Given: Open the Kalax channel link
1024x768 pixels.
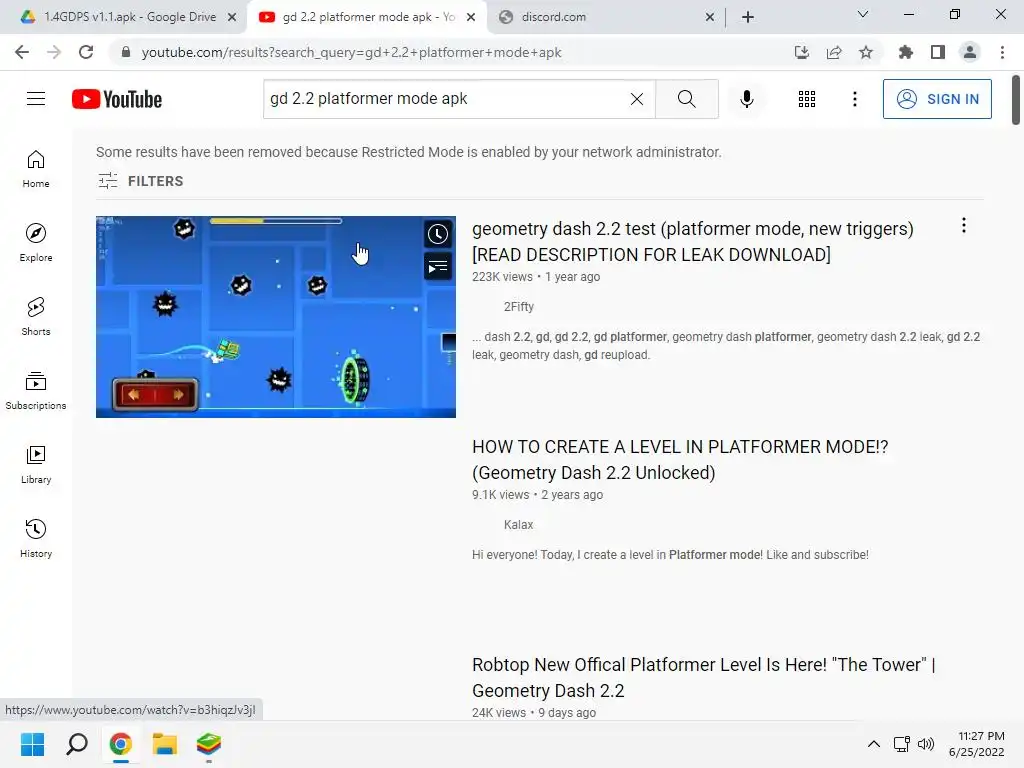Looking at the screenshot, I should (519, 525).
